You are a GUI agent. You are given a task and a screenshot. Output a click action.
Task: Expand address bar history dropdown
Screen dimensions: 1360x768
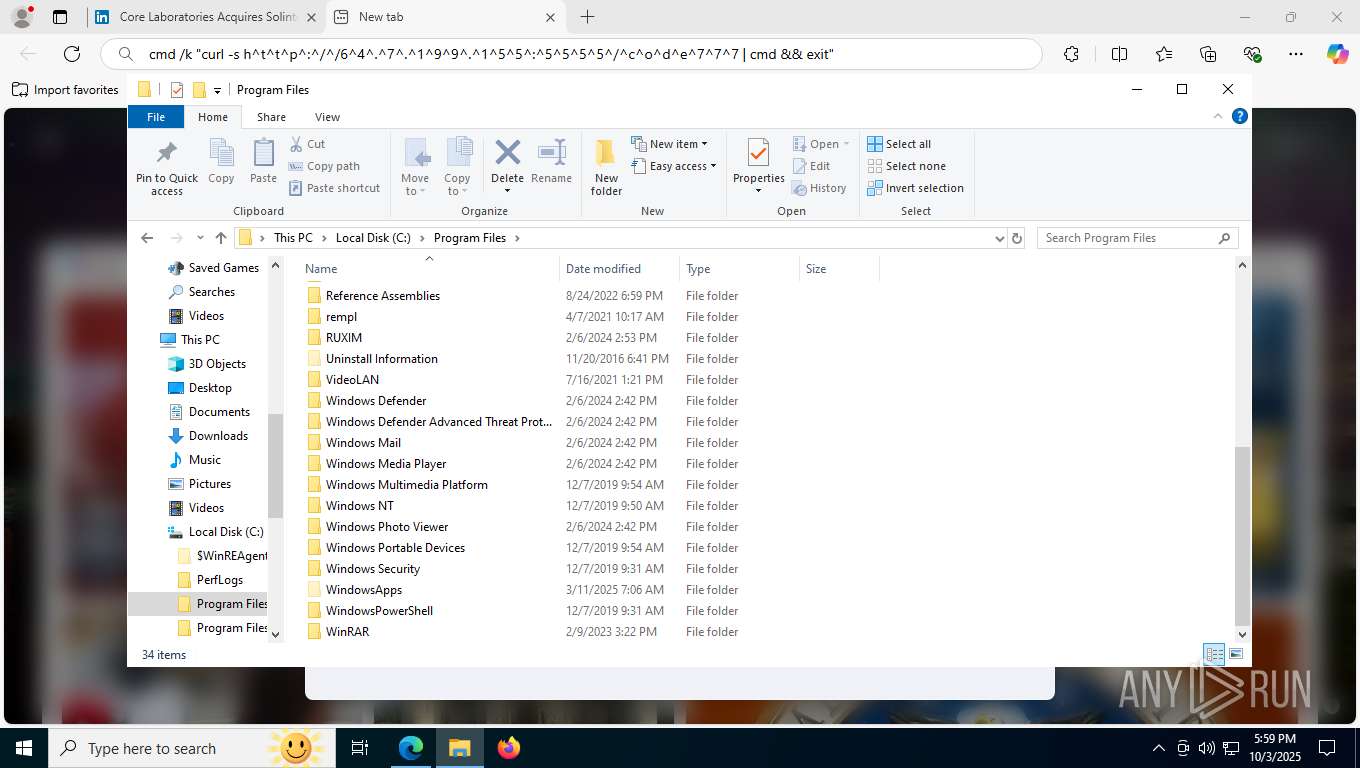point(999,238)
